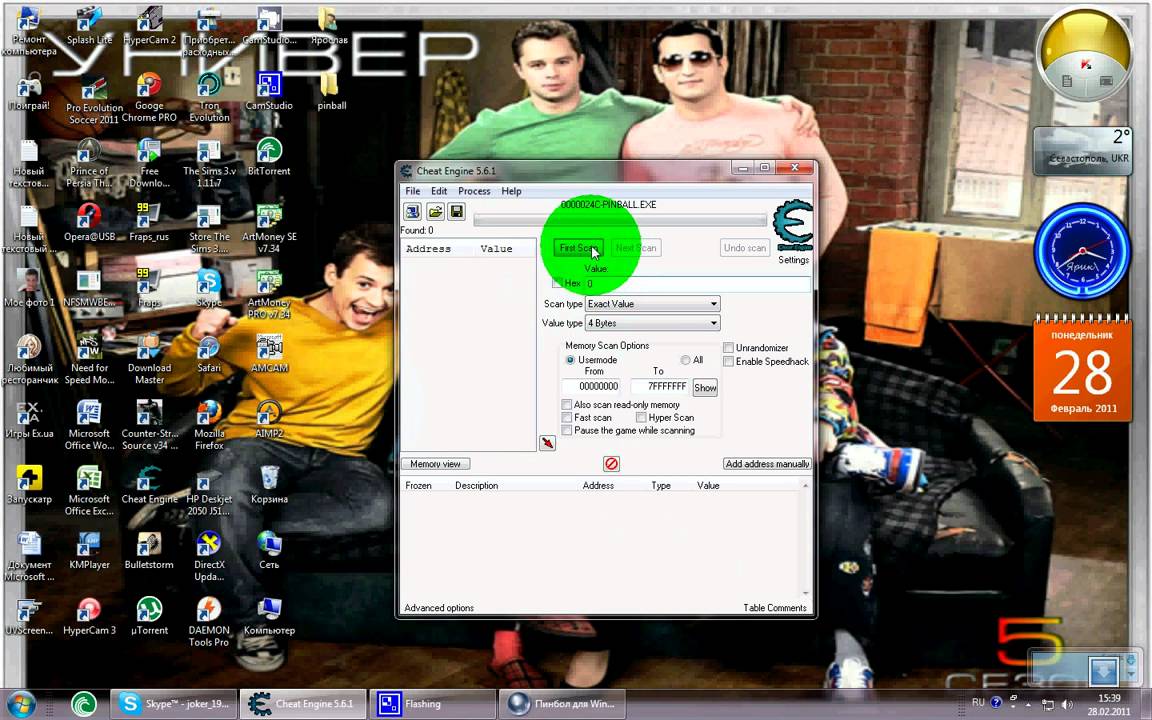Click Add address manually

click(x=768, y=464)
